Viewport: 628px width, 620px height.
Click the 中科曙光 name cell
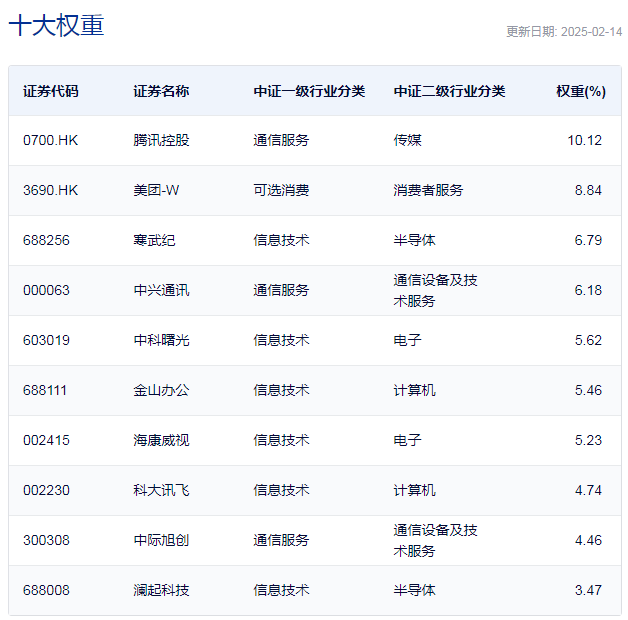click(161, 340)
